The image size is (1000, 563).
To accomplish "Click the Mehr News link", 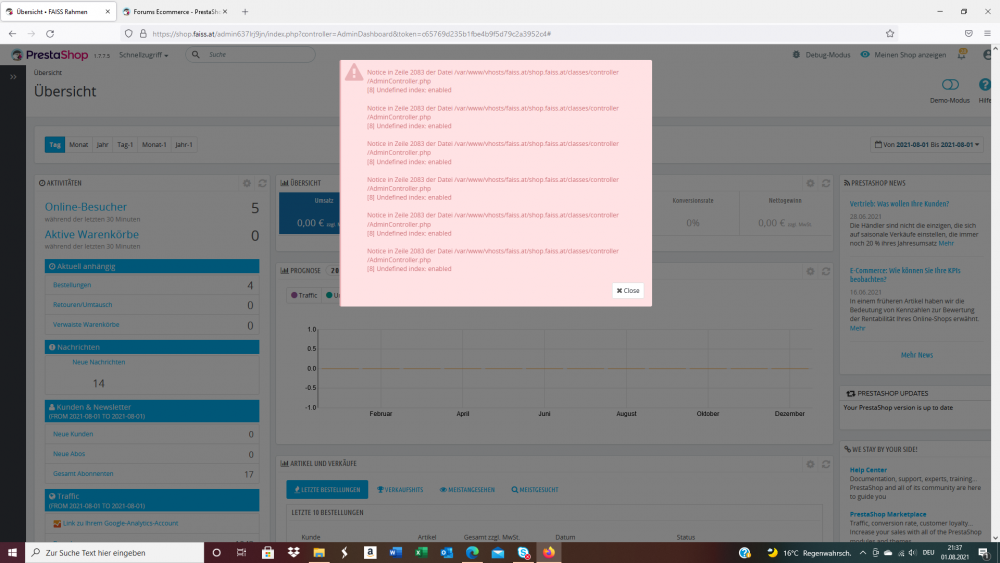I will click(x=916, y=355).
